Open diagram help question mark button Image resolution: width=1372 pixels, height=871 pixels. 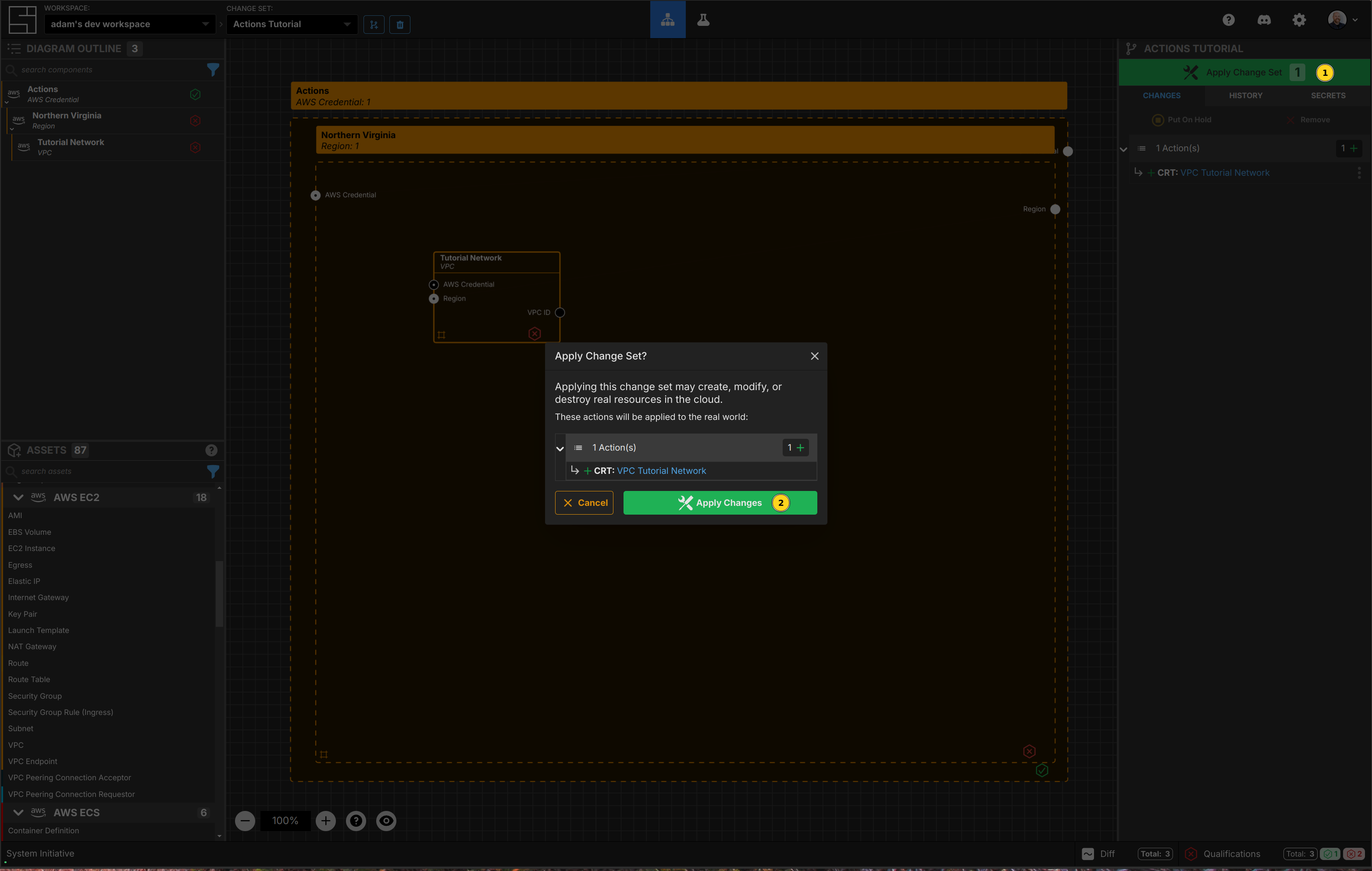356,821
